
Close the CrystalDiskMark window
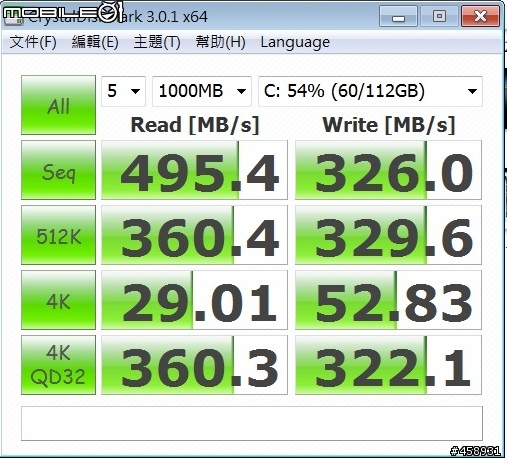pos(480,16)
